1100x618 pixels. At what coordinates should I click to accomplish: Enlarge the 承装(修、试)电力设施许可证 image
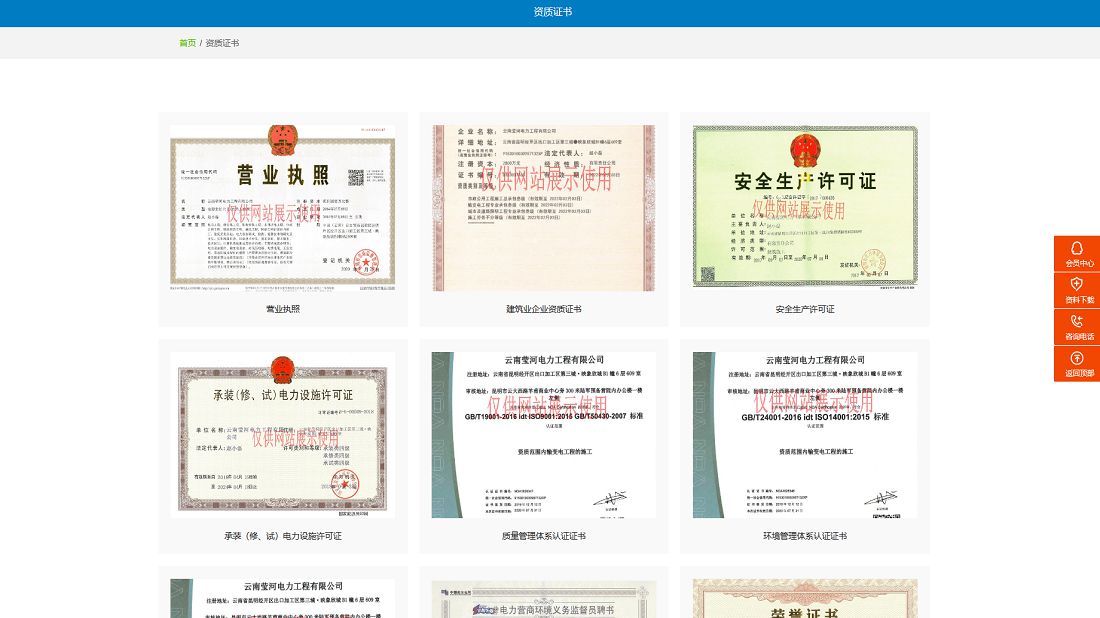point(283,435)
